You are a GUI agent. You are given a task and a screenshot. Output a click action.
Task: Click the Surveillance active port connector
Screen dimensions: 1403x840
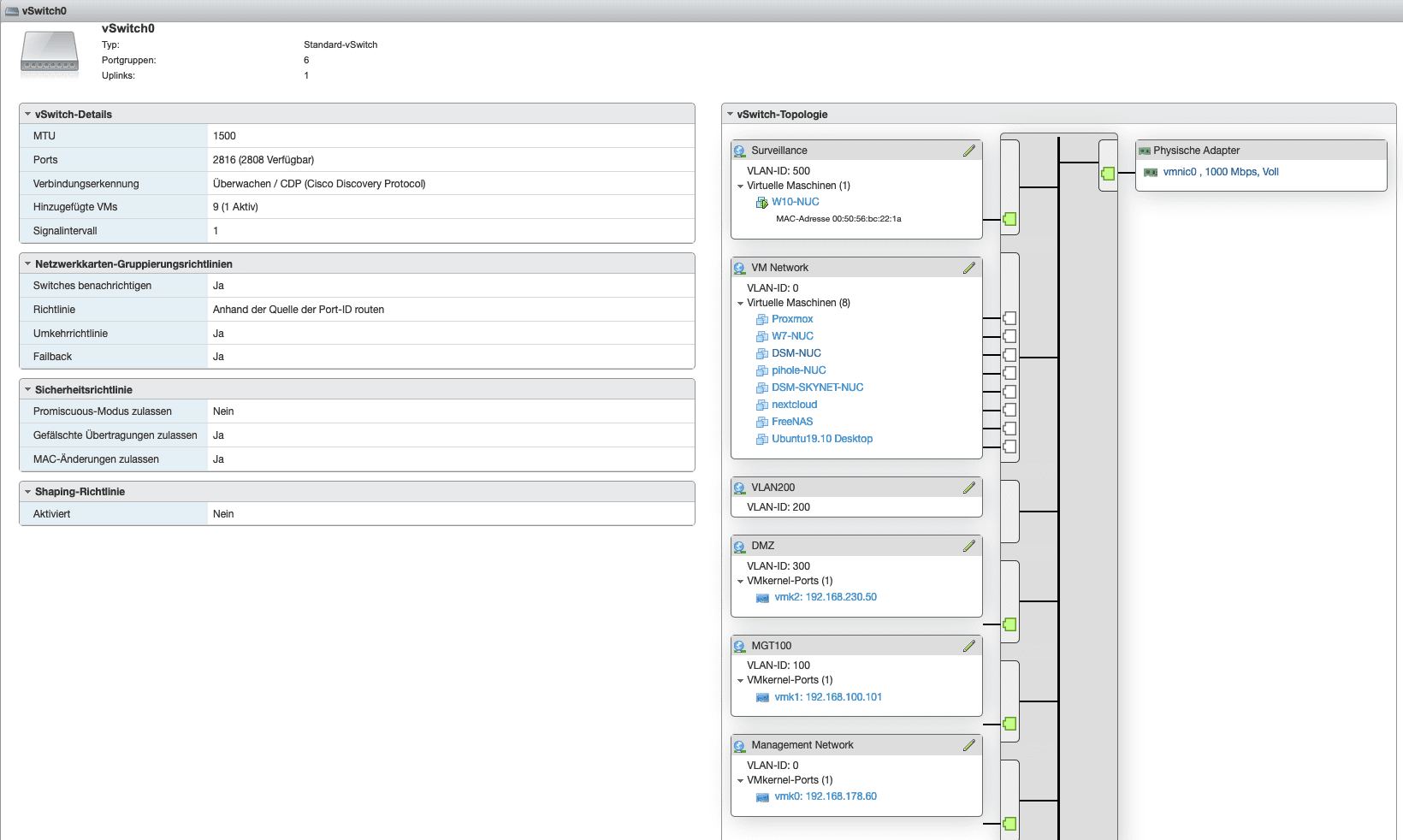point(1009,219)
